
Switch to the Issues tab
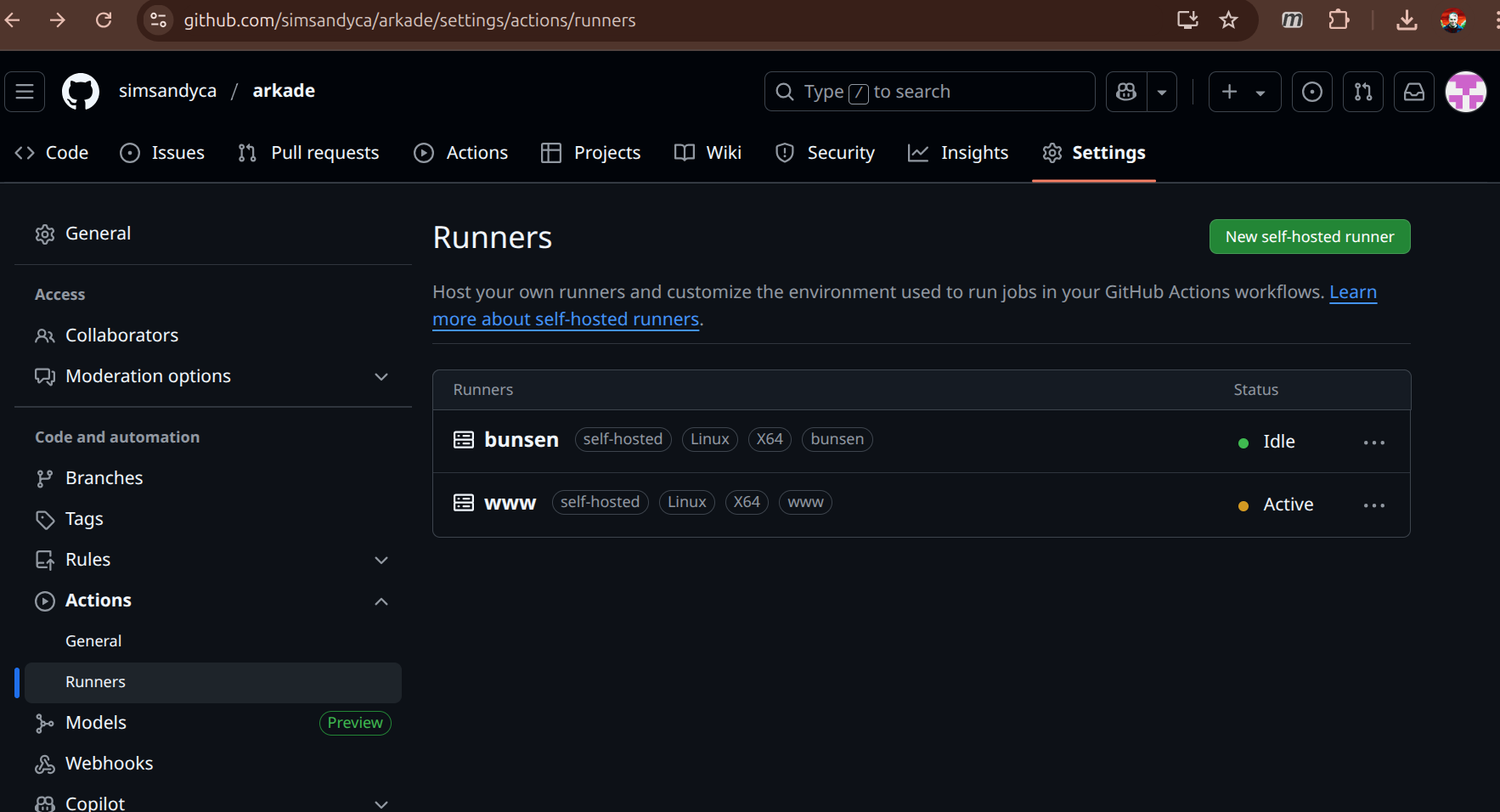[x=162, y=153]
